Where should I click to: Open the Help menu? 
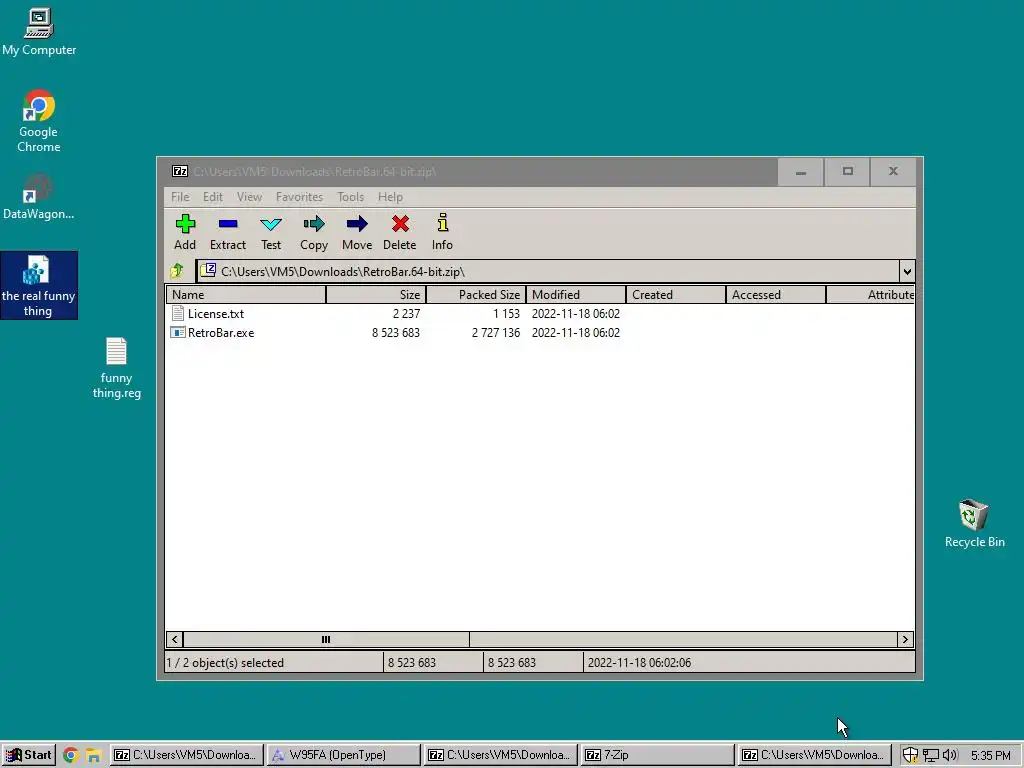(391, 197)
